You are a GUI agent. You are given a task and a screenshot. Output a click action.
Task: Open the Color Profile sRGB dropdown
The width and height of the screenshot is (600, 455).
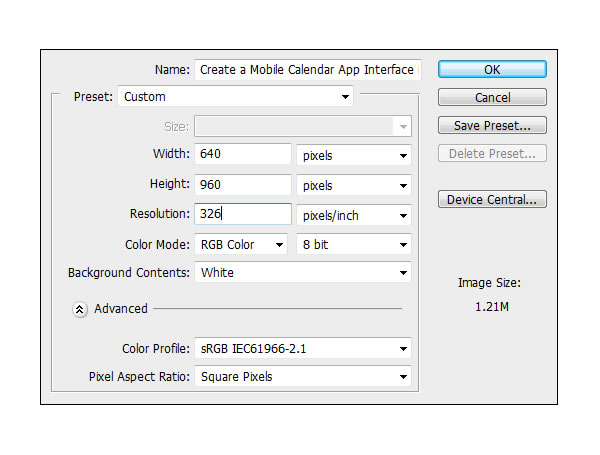[x=303, y=349]
